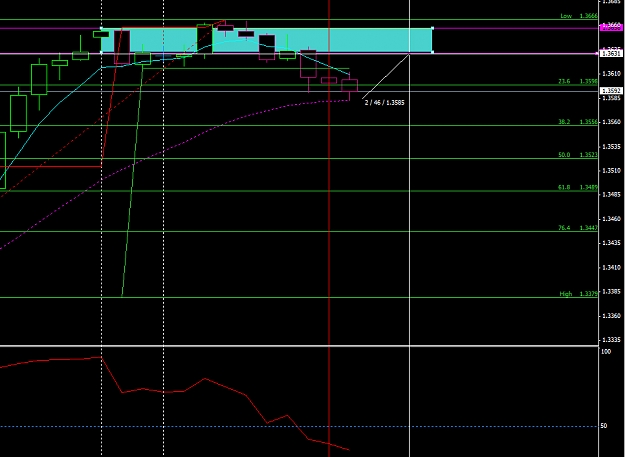
Task: Click the indicator scale value 50
Action: click(604, 426)
